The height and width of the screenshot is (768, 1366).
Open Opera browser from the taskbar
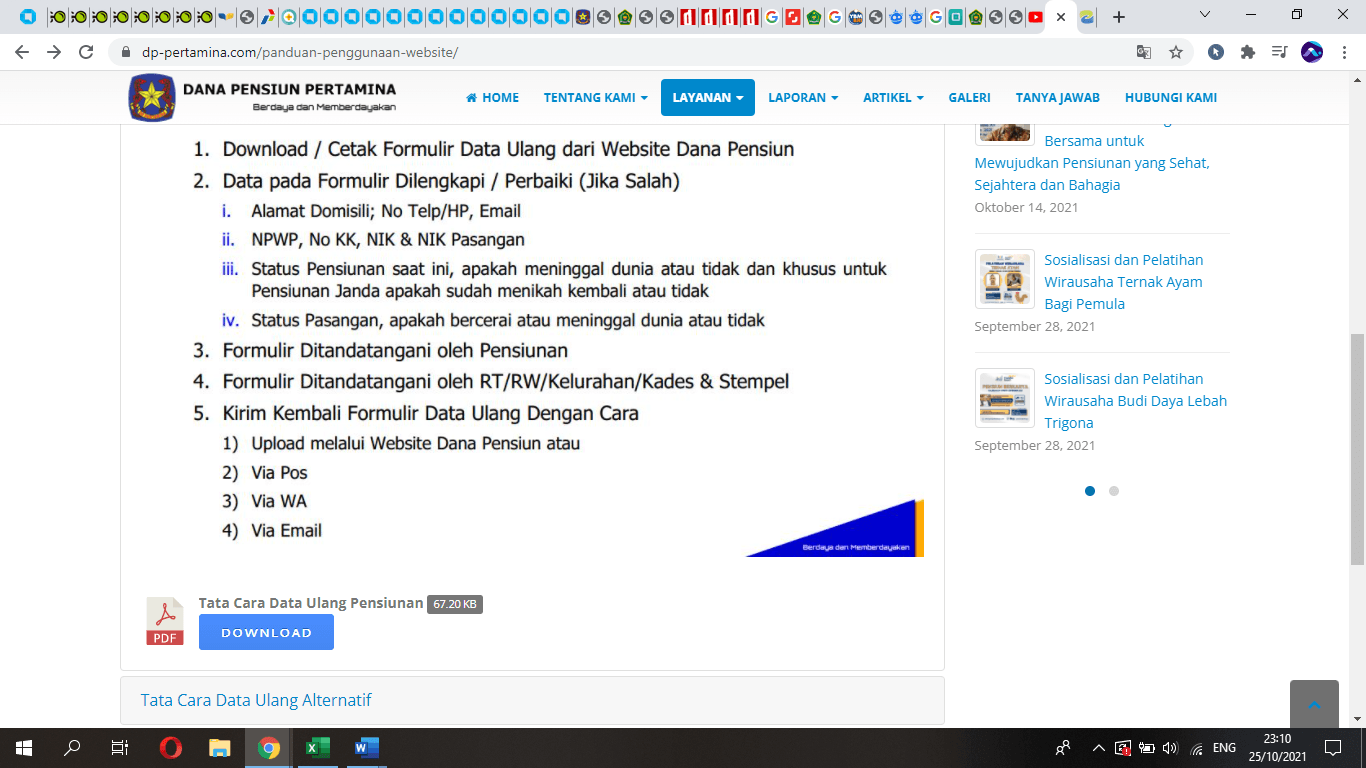pyautogui.click(x=171, y=747)
